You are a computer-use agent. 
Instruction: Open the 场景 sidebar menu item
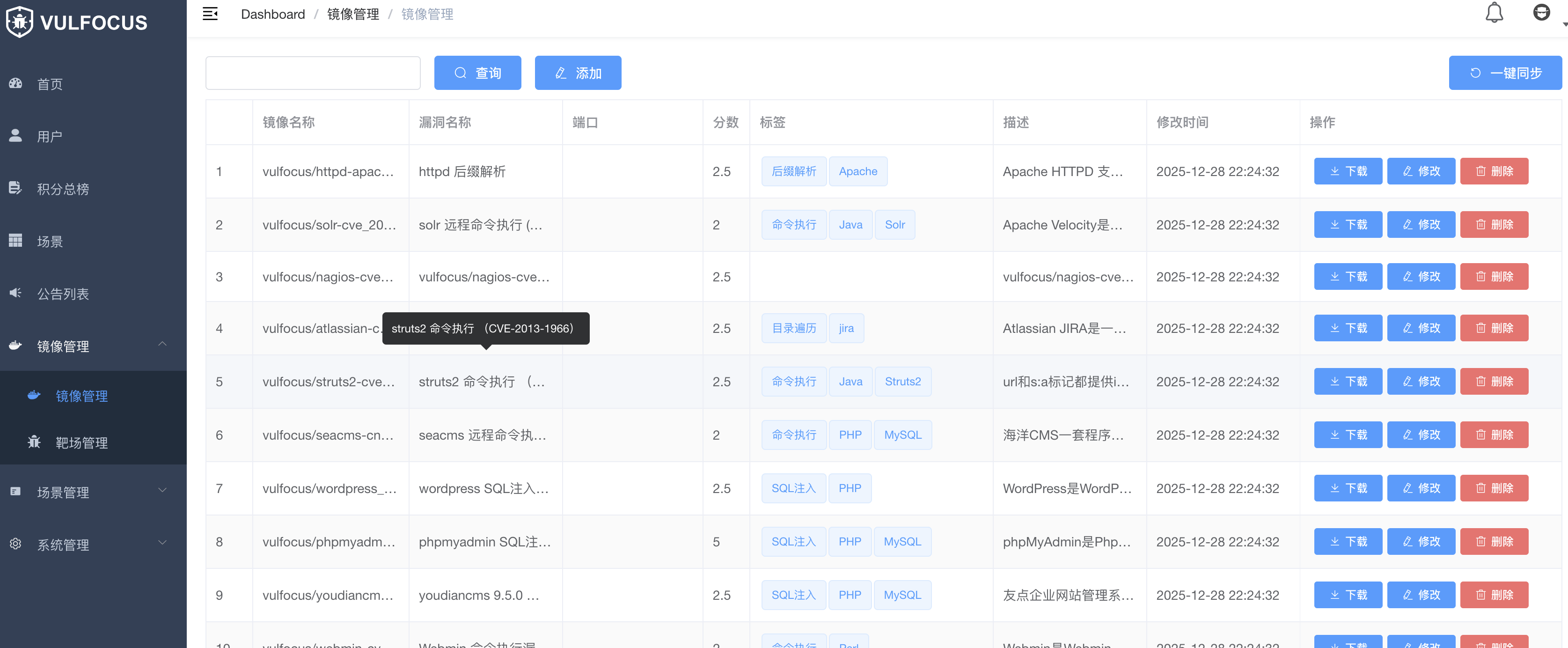[x=50, y=242]
